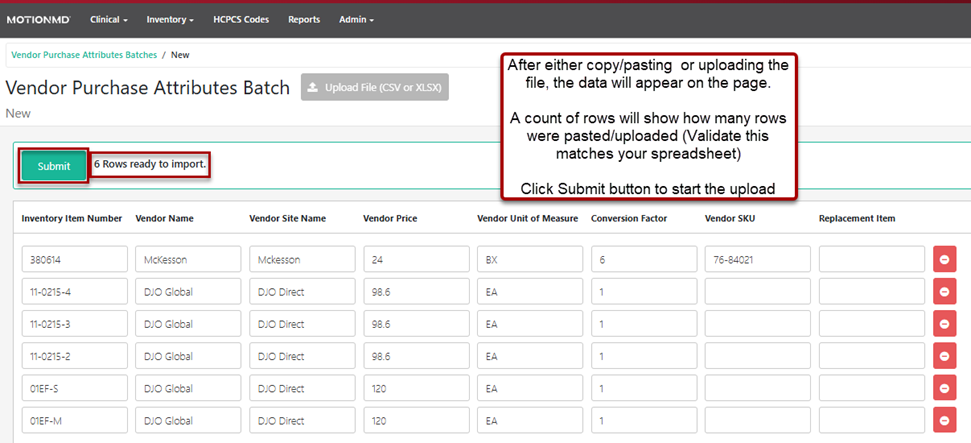The image size is (971, 443).
Task: Click the green Submit button
Action: pyautogui.click(x=54, y=166)
